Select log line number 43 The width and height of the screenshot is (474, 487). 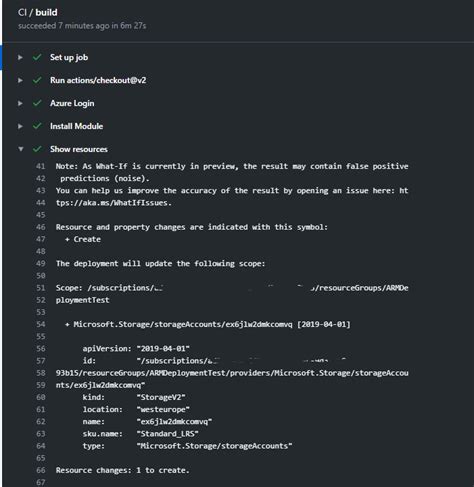point(41,190)
